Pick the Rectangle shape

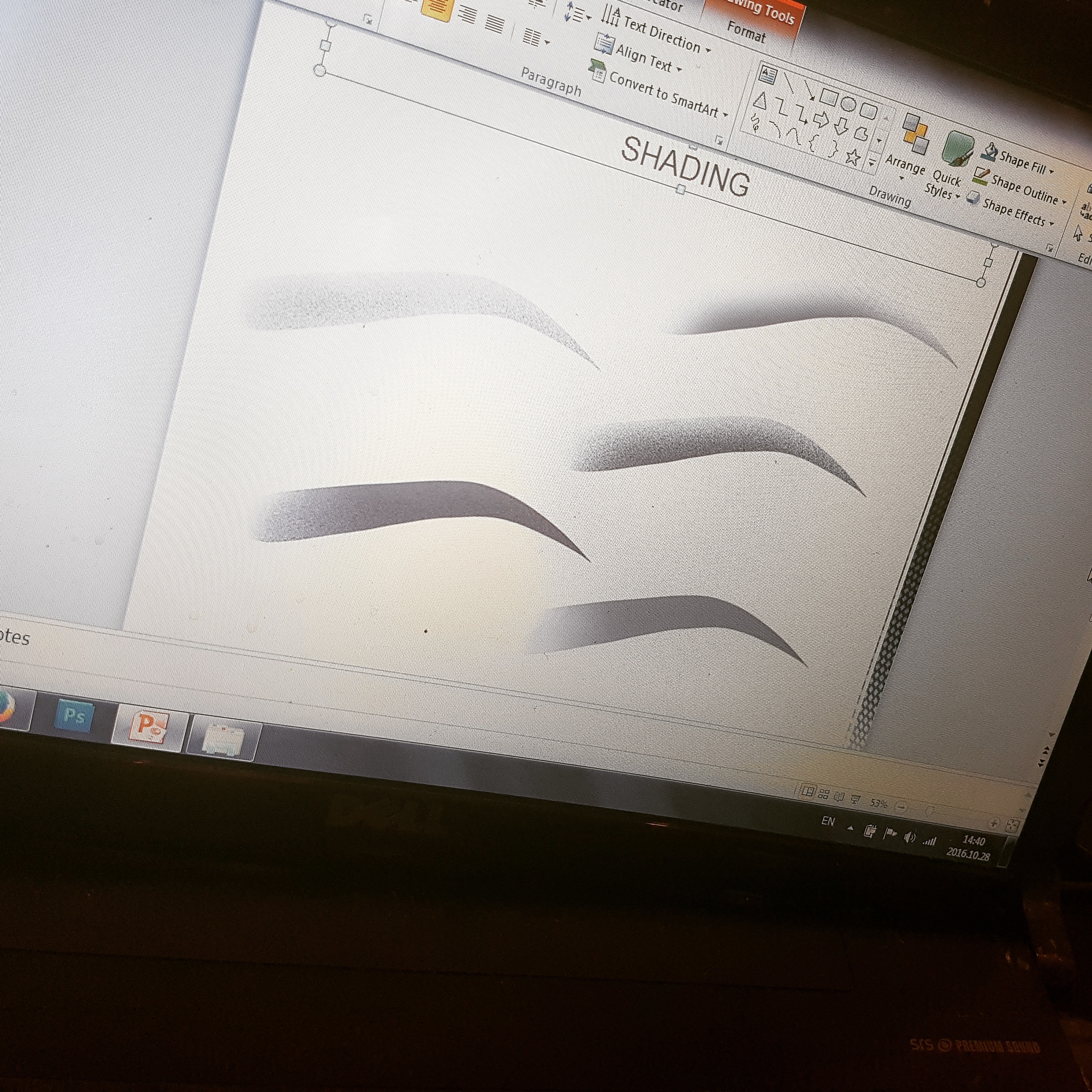pyautogui.click(x=829, y=97)
